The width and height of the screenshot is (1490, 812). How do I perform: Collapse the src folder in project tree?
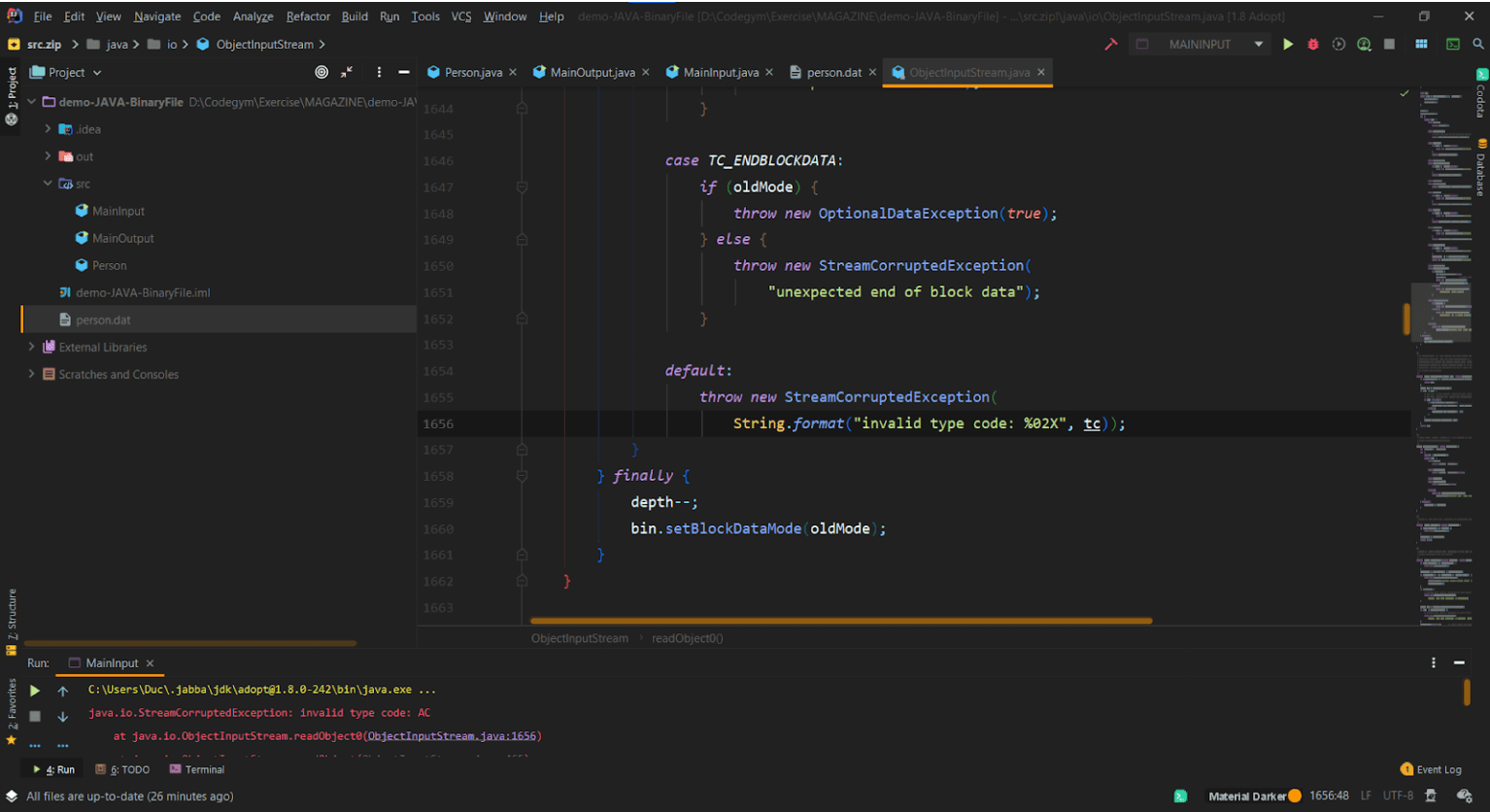tap(48, 184)
